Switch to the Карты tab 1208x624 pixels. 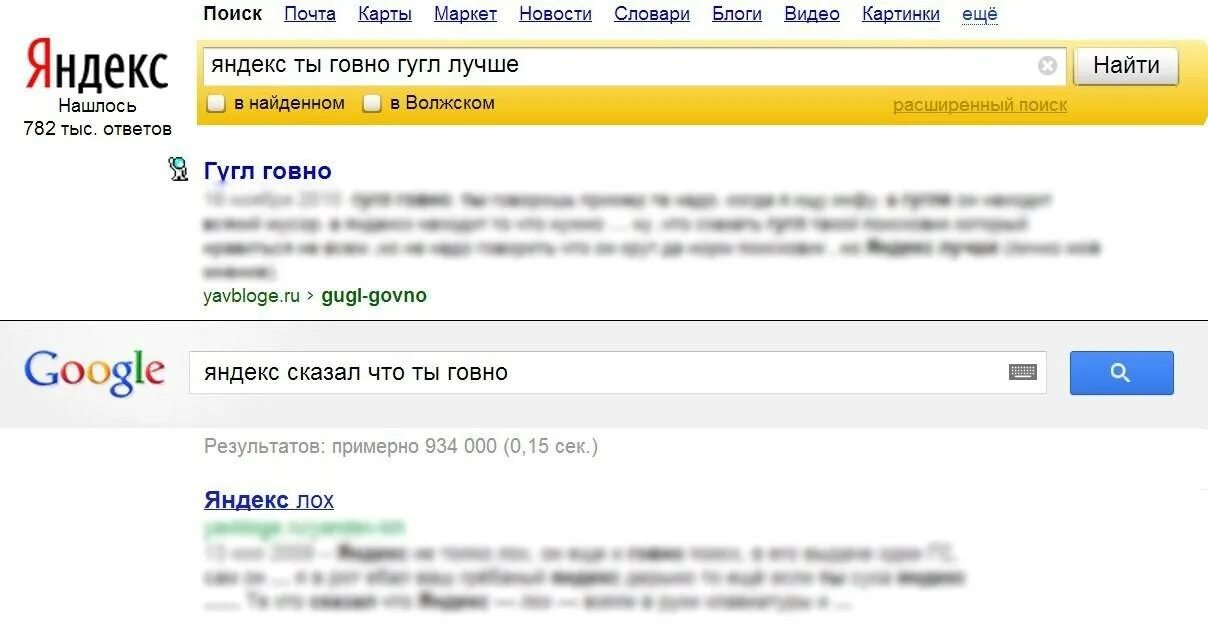click(x=385, y=14)
